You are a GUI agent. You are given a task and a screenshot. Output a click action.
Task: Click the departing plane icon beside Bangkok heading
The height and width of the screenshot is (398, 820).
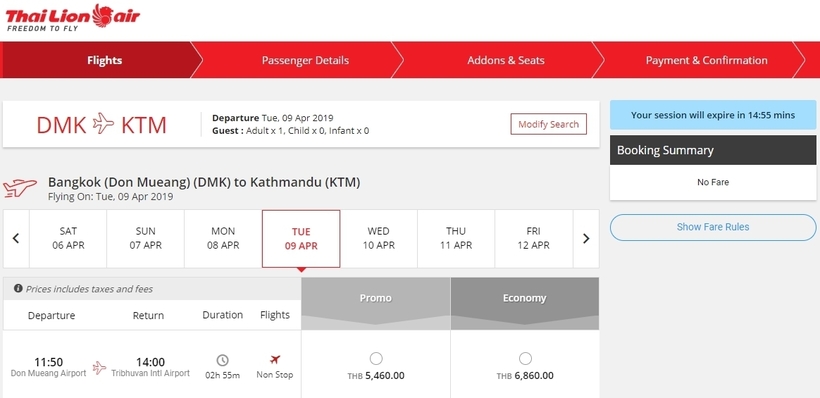click(20, 188)
